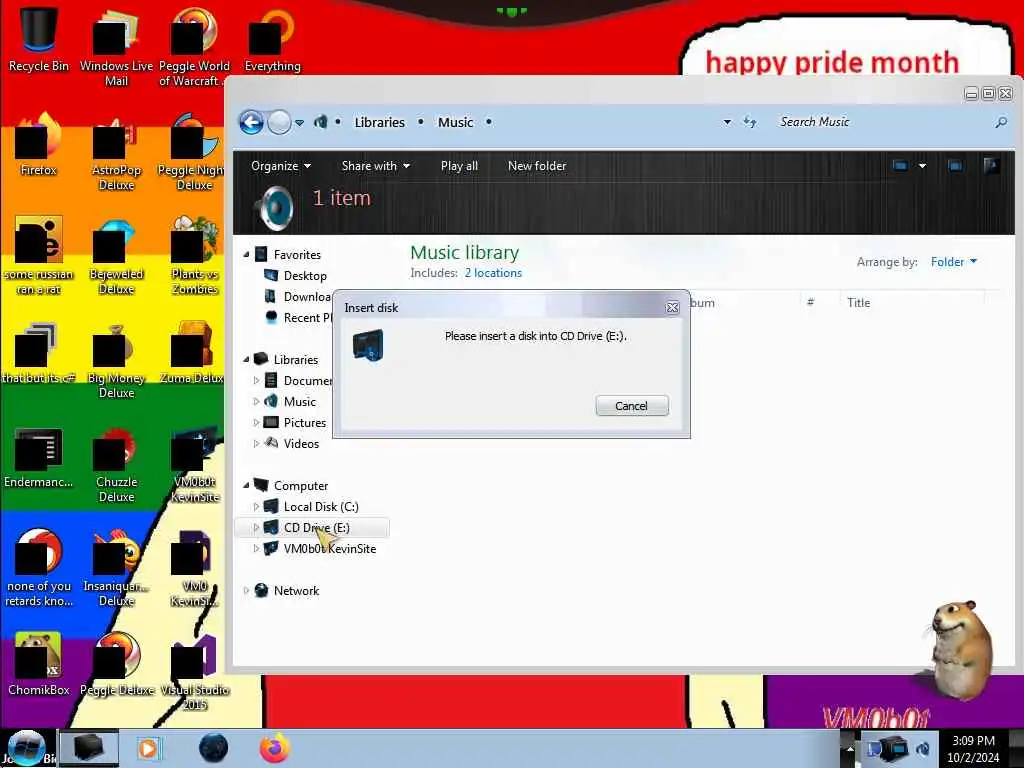Go back with the Explorer Back arrow
The image size is (1024, 768).
251,122
